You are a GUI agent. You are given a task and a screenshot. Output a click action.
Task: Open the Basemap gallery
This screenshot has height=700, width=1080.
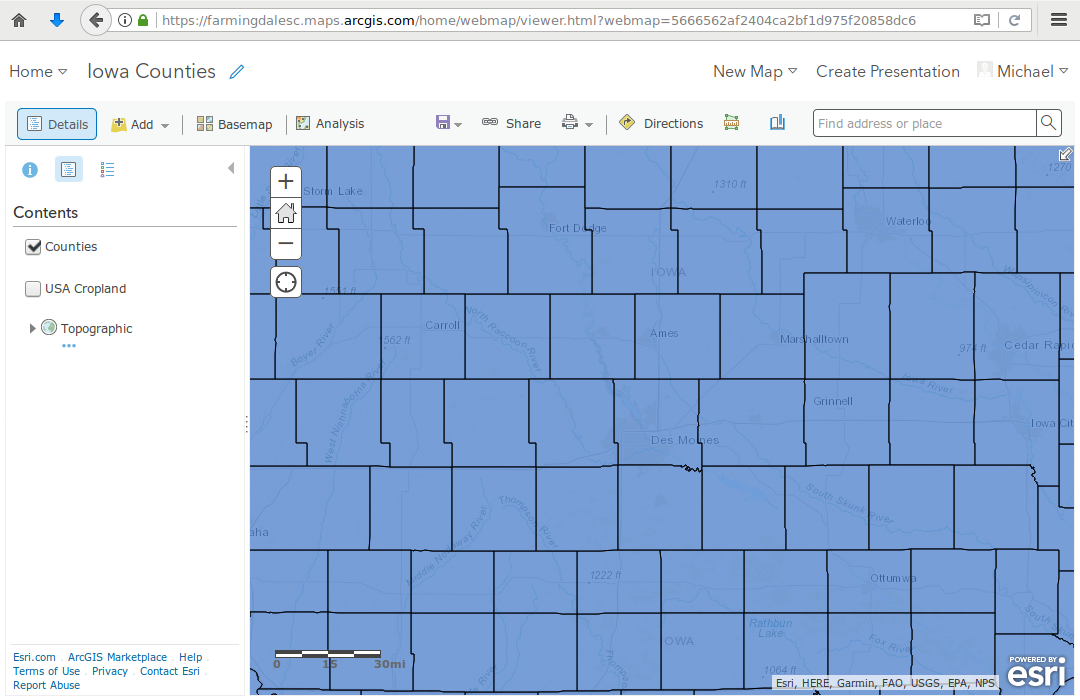pyautogui.click(x=234, y=124)
